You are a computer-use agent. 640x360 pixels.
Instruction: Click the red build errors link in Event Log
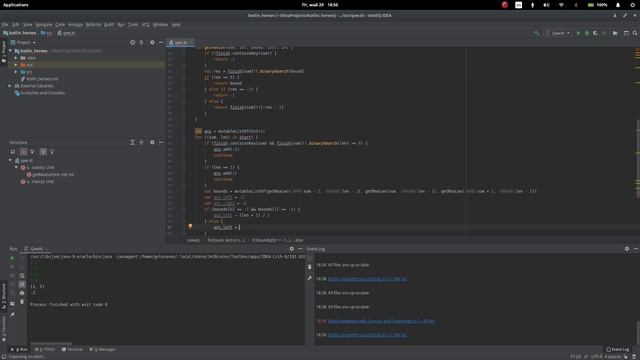(x=381, y=321)
